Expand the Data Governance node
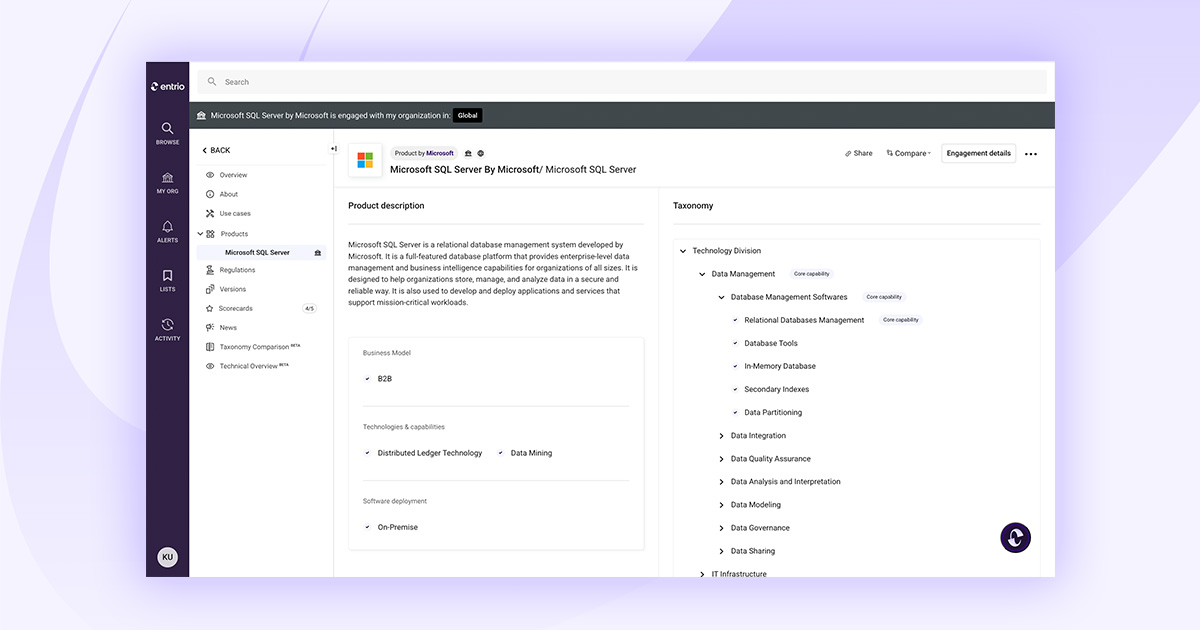The width and height of the screenshot is (1200, 630). [x=722, y=528]
